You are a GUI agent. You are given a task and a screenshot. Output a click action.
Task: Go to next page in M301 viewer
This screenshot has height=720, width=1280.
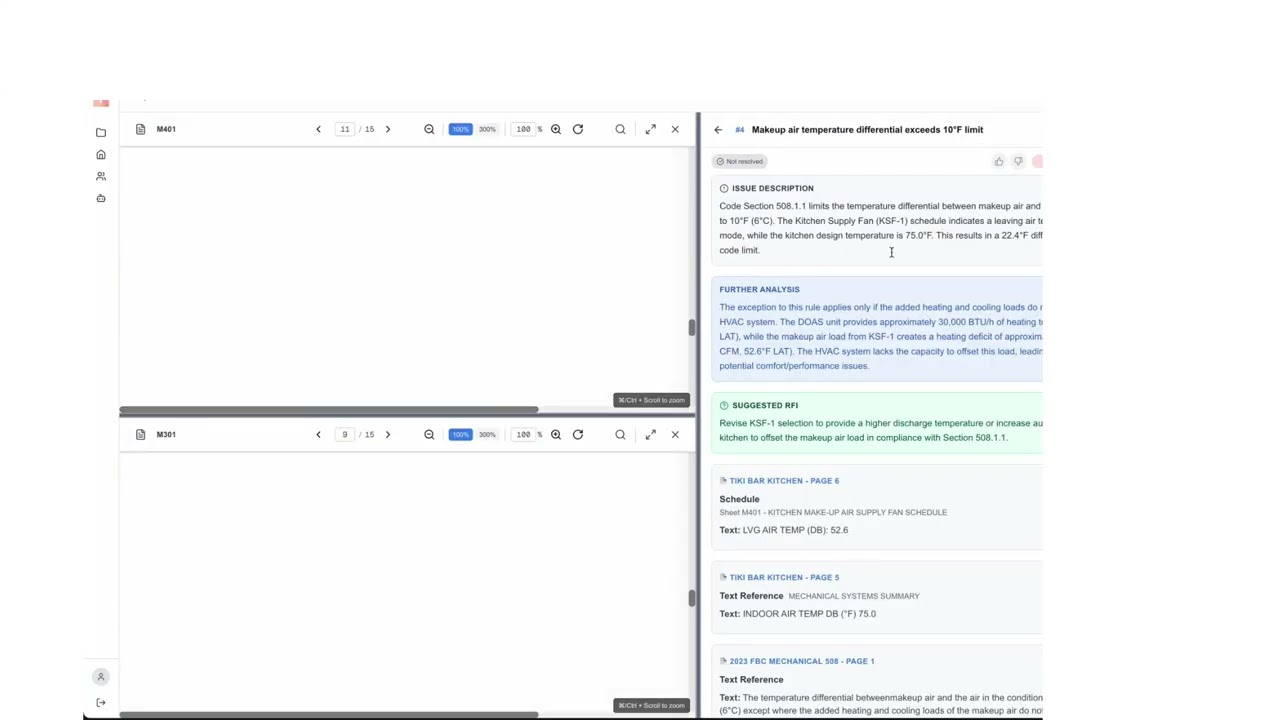click(388, 434)
